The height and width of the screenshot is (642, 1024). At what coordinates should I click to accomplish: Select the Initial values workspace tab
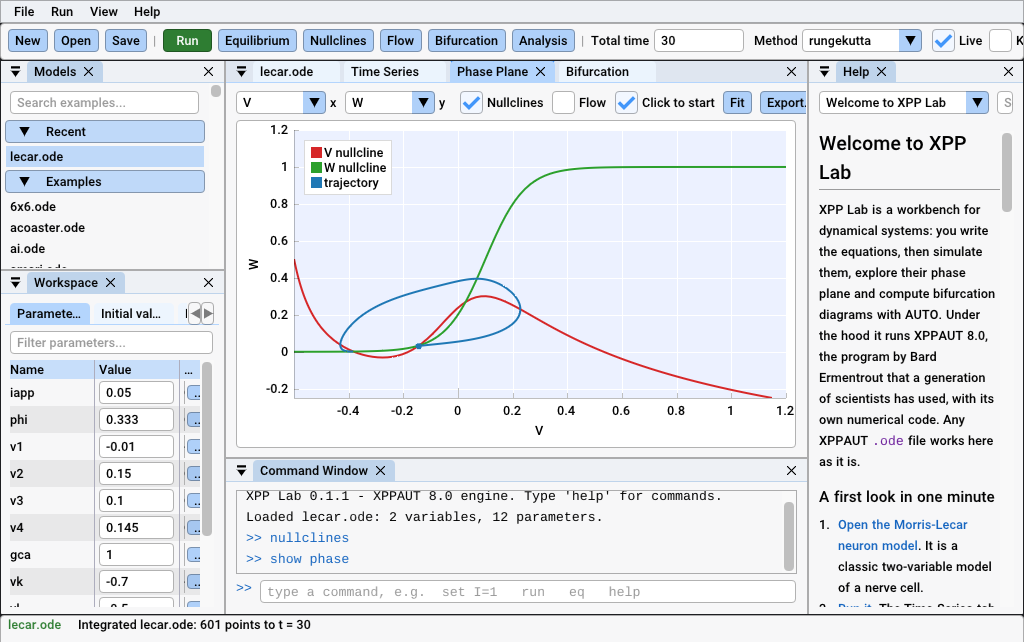point(131,313)
